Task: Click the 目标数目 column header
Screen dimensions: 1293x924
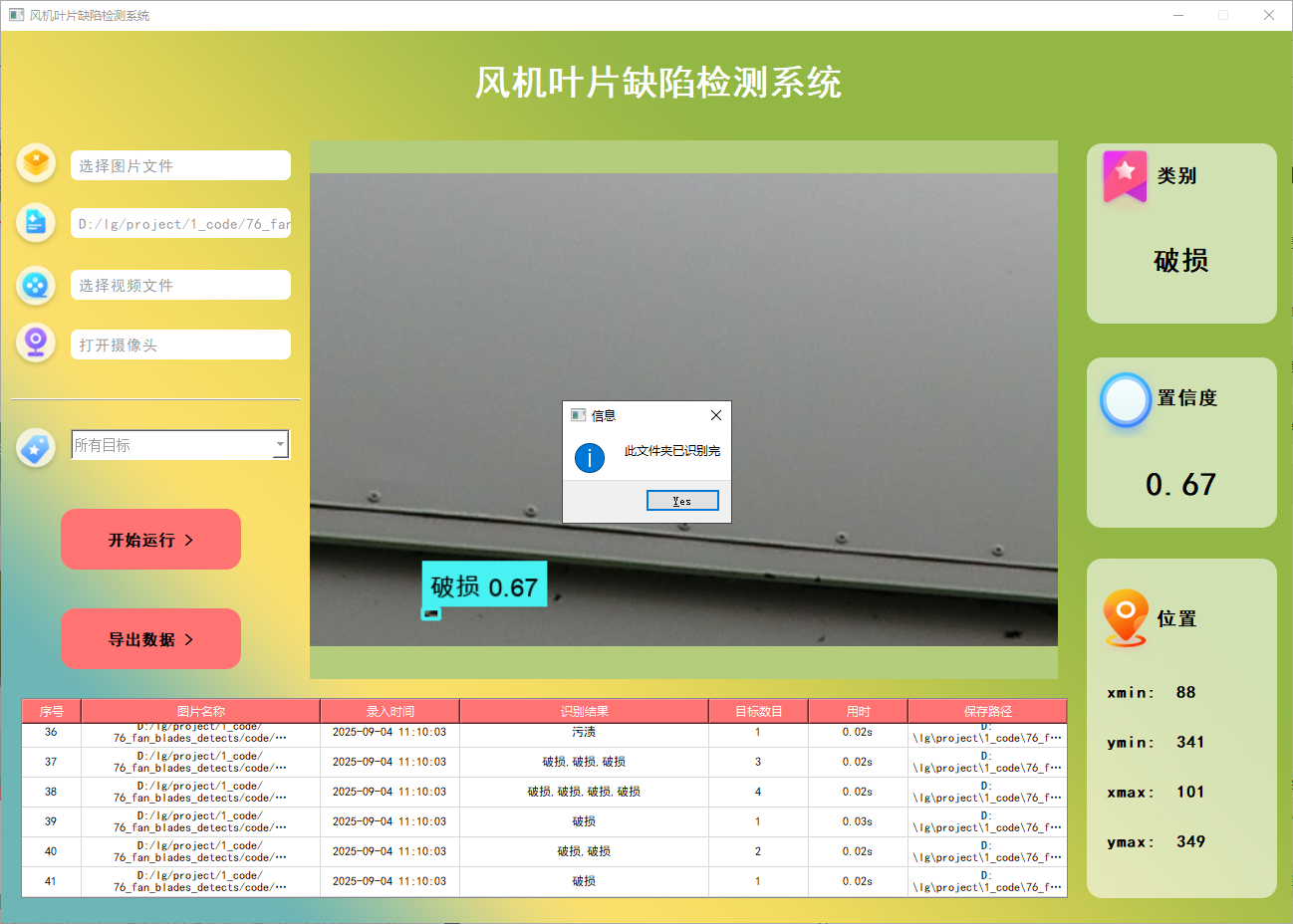Action: pyautogui.click(x=758, y=711)
